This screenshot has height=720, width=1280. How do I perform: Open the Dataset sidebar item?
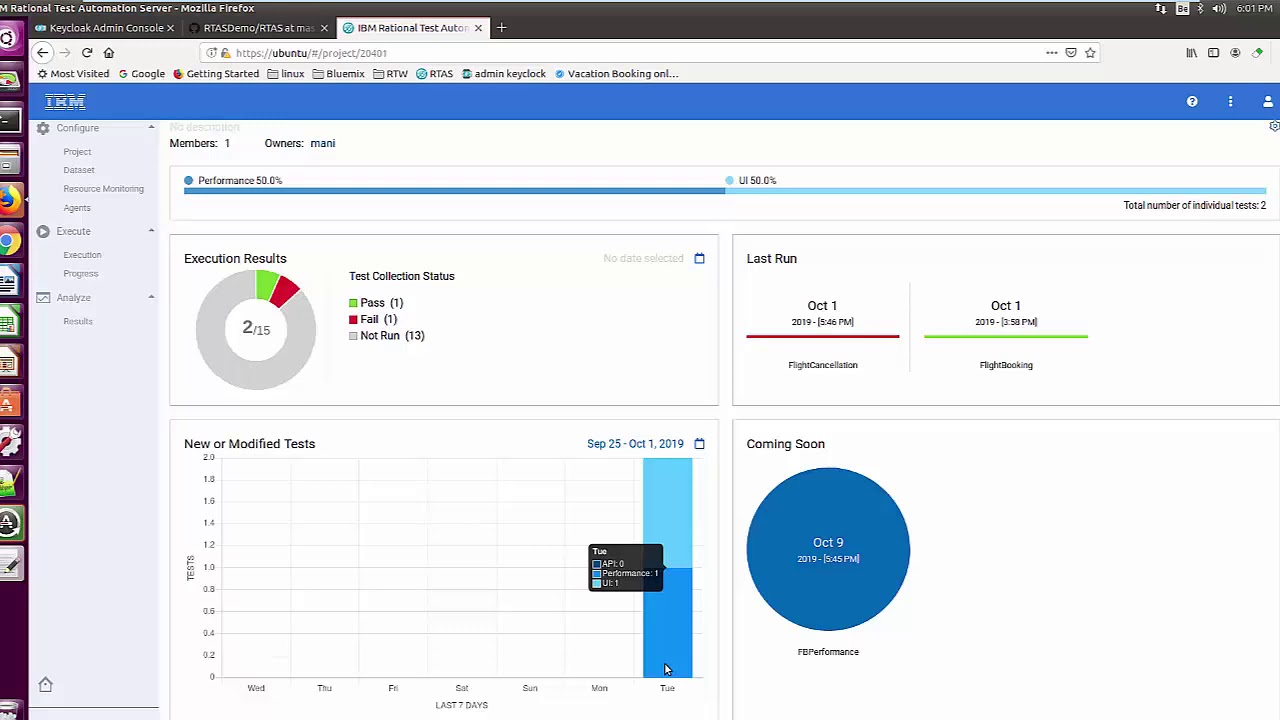point(79,170)
